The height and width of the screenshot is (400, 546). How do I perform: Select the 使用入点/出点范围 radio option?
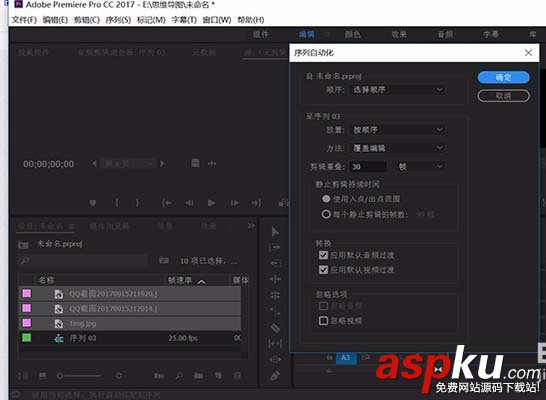[x=326, y=199]
